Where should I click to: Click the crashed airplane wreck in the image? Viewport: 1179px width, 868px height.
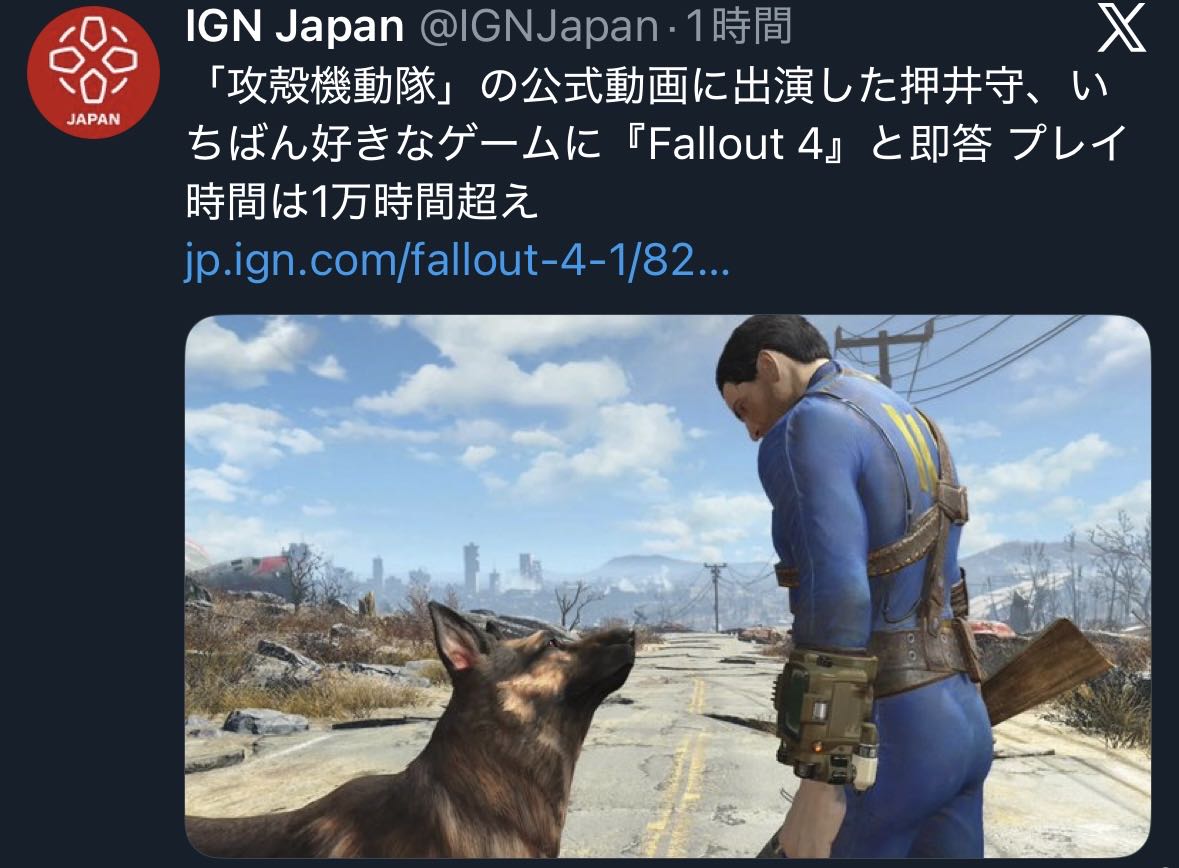tap(241, 572)
